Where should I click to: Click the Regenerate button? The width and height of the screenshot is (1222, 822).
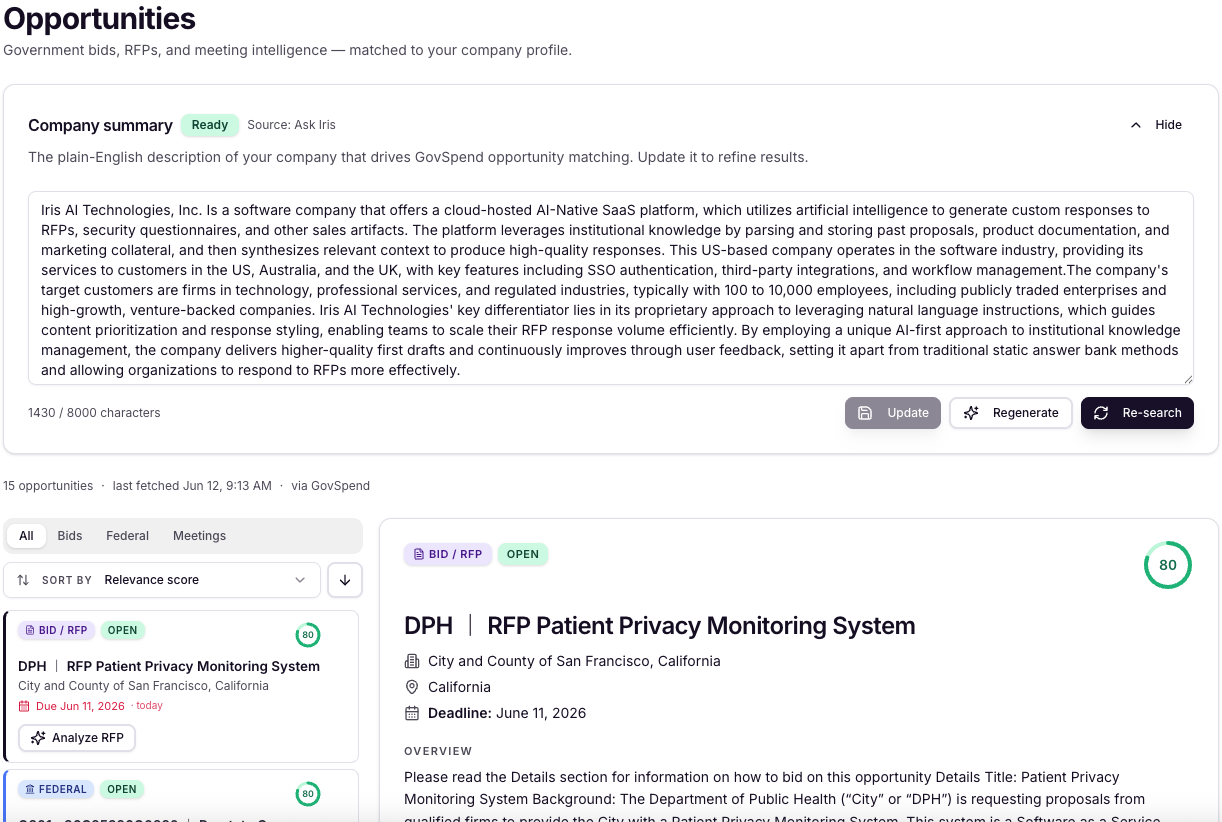[x=1011, y=413]
